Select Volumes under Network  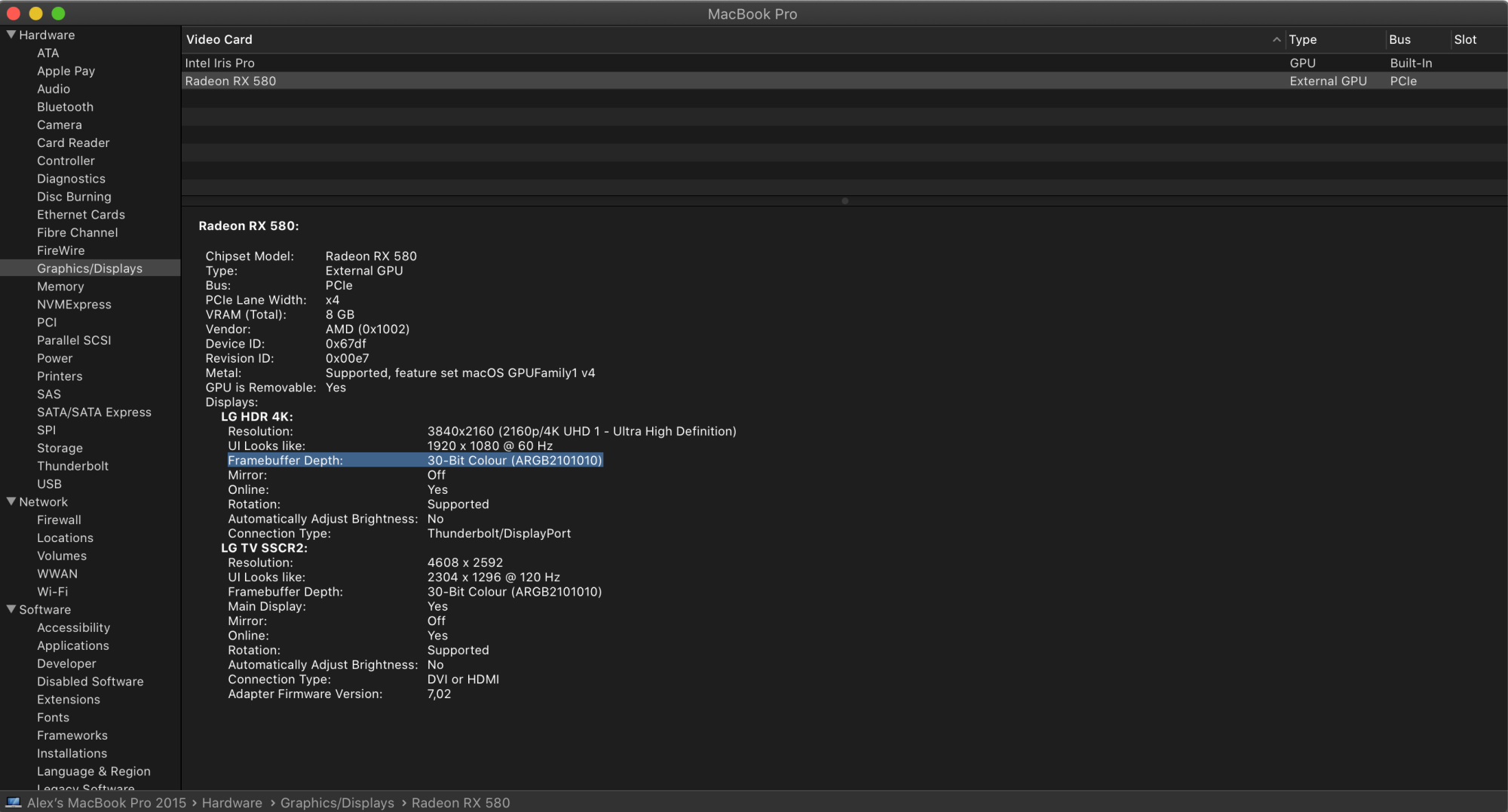coord(62,556)
